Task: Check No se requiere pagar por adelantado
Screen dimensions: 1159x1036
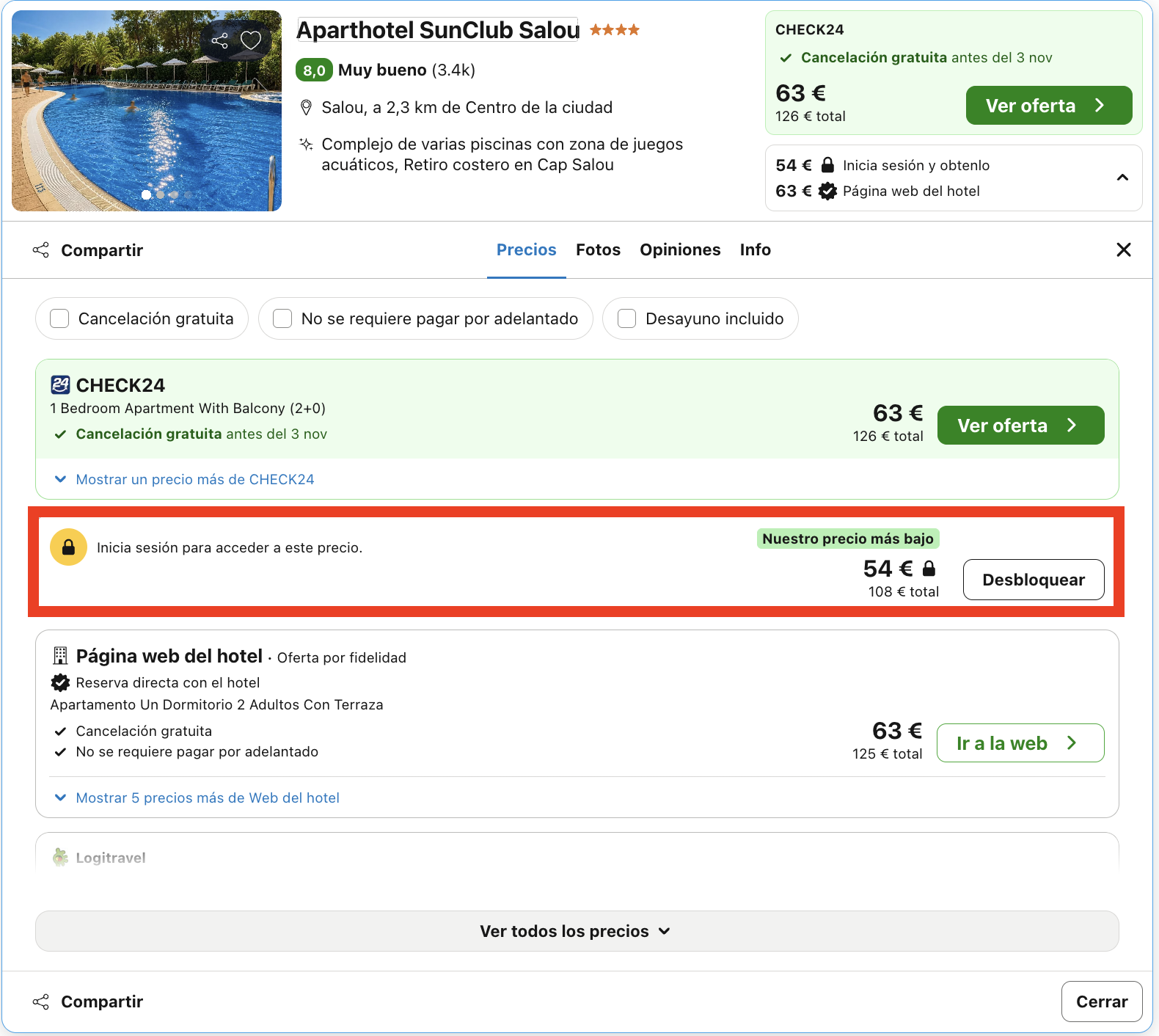Action: click(282, 318)
